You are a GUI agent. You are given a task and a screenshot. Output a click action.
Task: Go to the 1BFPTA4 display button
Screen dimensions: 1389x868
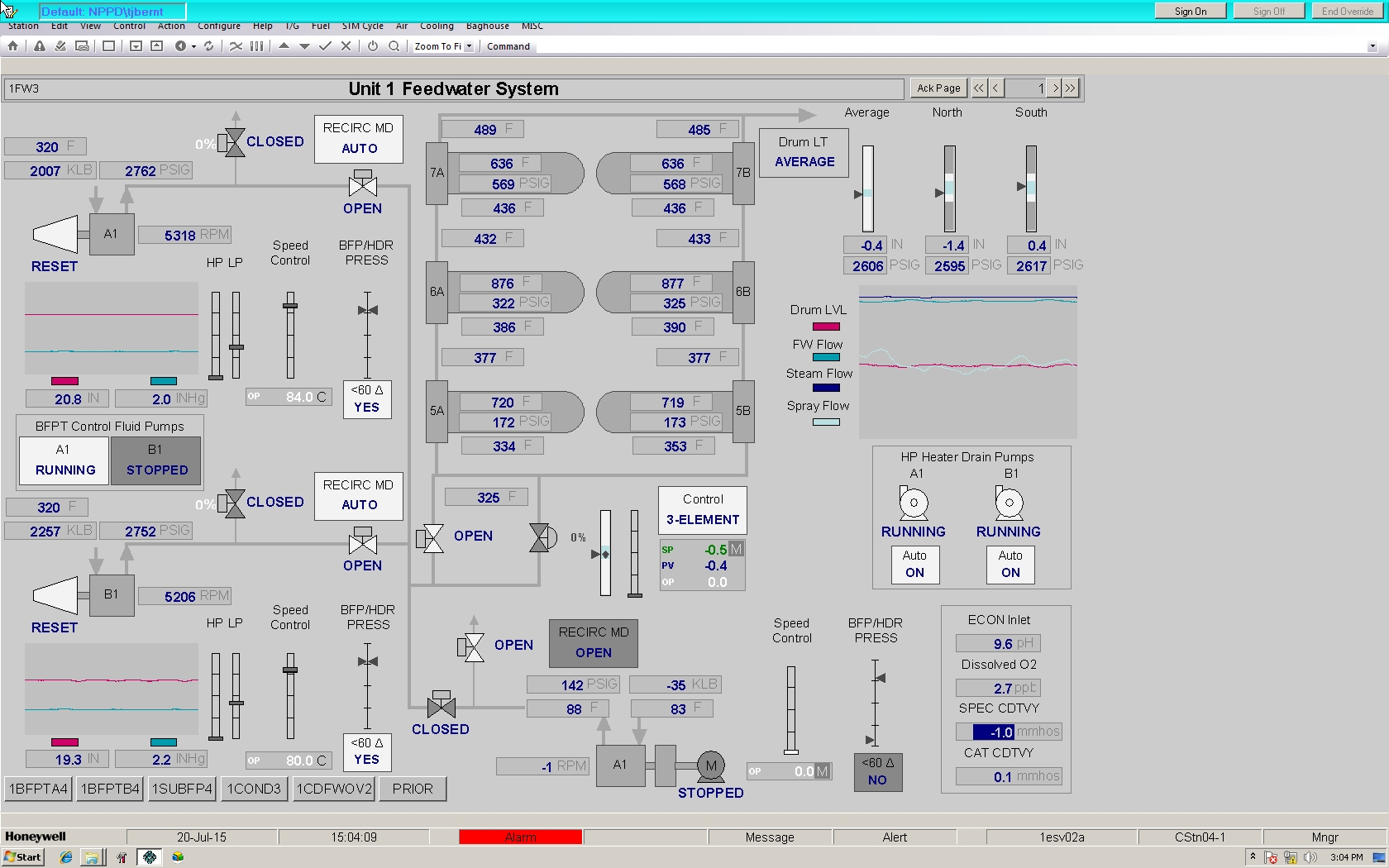[38, 789]
